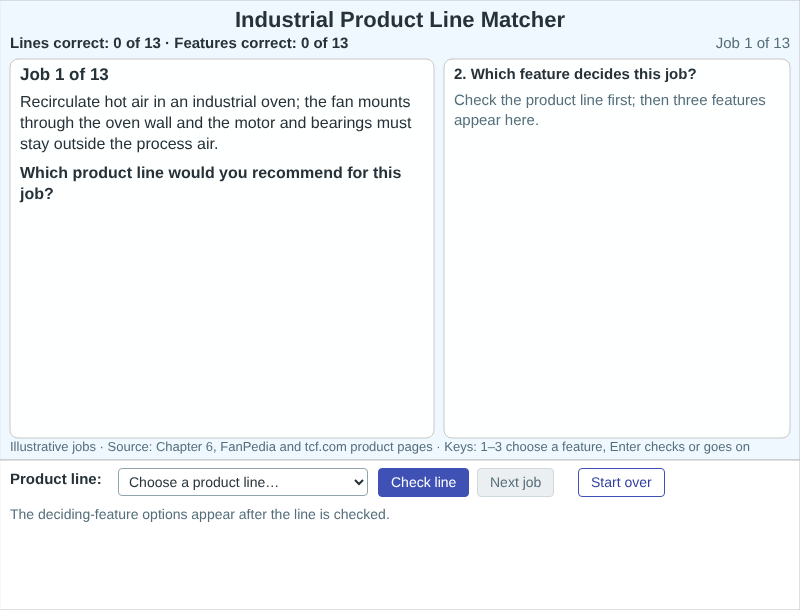
Task: Click the Start over button
Action: coord(621,482)
